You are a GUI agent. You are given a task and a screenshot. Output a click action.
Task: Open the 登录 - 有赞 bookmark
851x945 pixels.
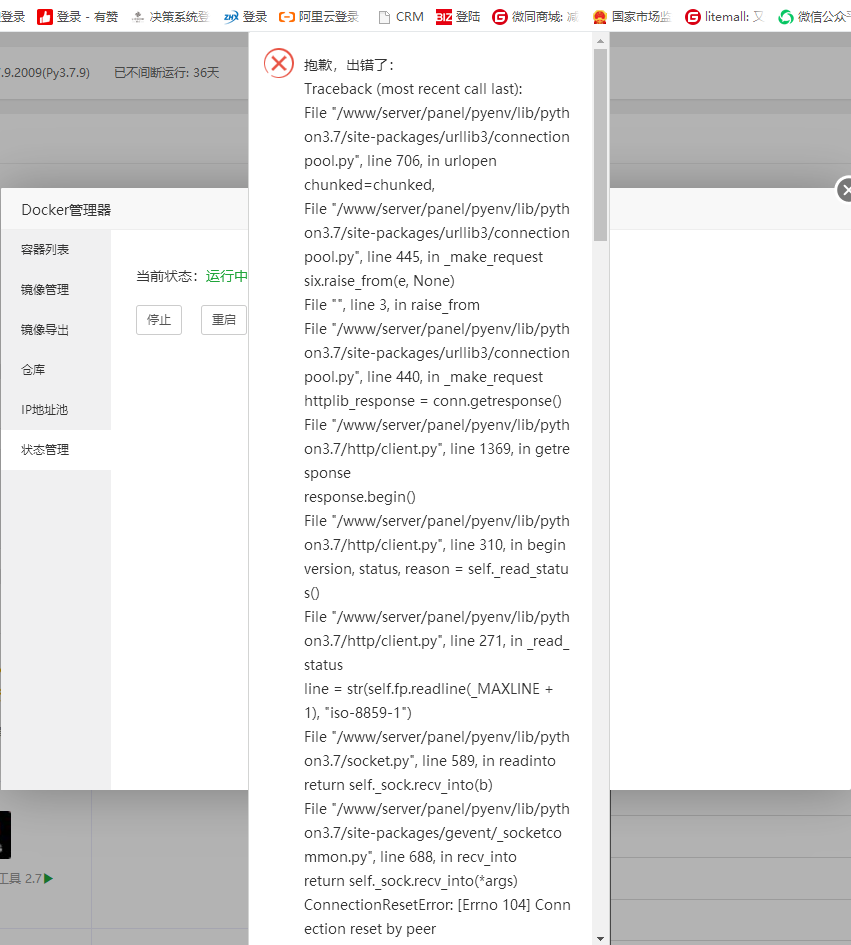[77, 17]
